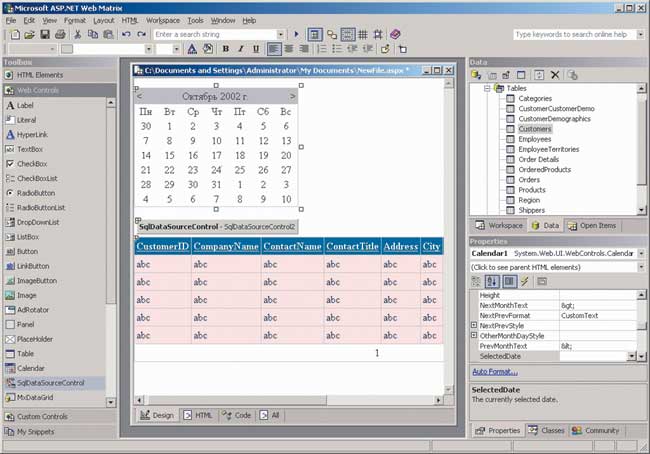
Task: Toggle Align Right button
Action: [304, 49]
